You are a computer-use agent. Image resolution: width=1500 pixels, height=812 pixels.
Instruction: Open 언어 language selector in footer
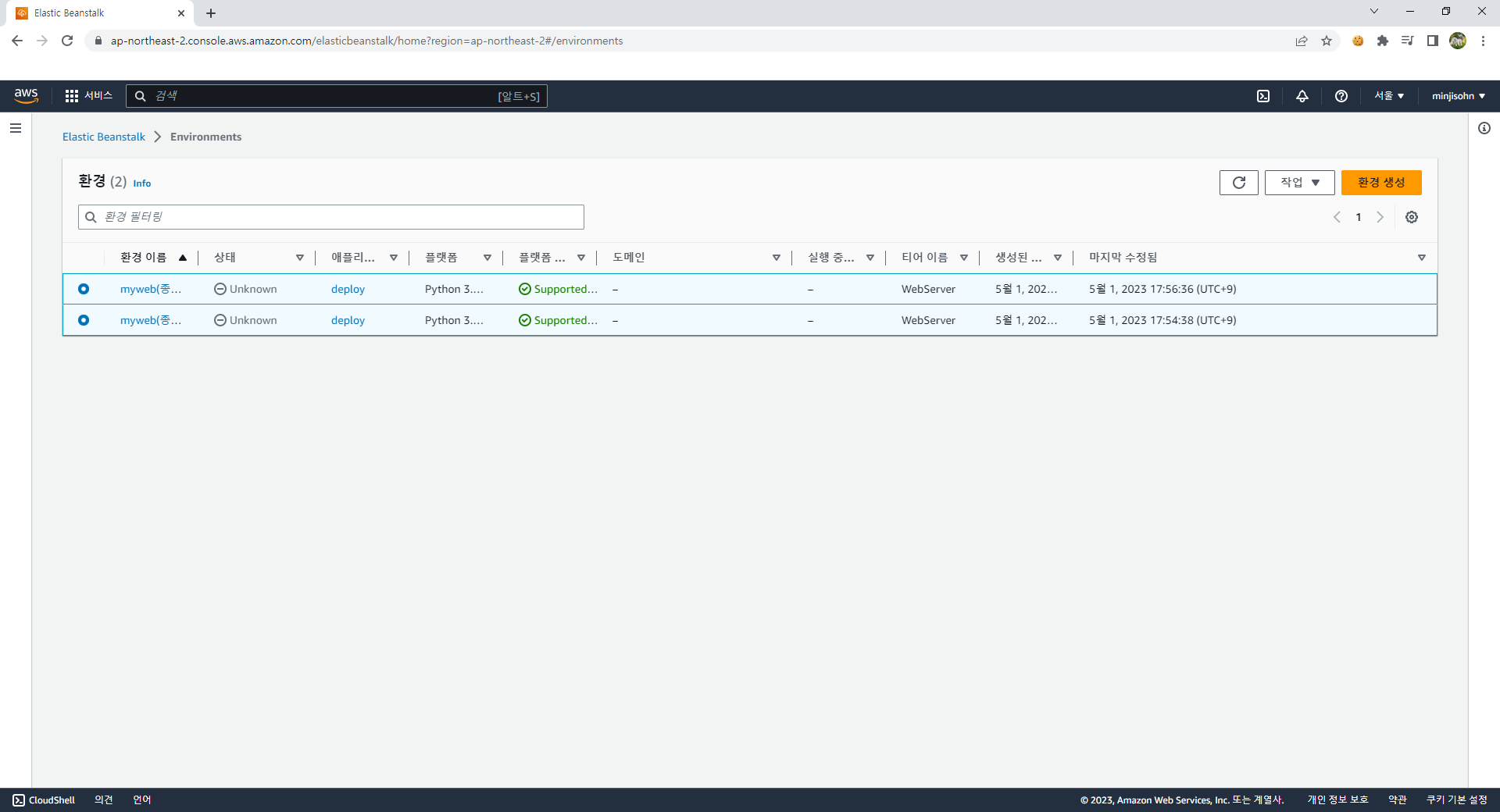click(x=142, y=800)
